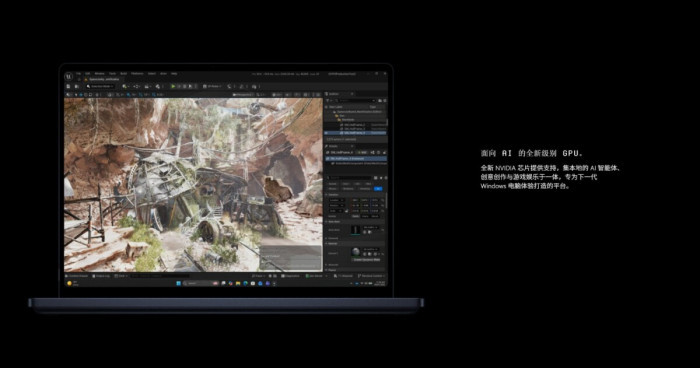This screenshot has width=700, height=368.
Task: Open the Tools menu
Action: tap(112, 74)
